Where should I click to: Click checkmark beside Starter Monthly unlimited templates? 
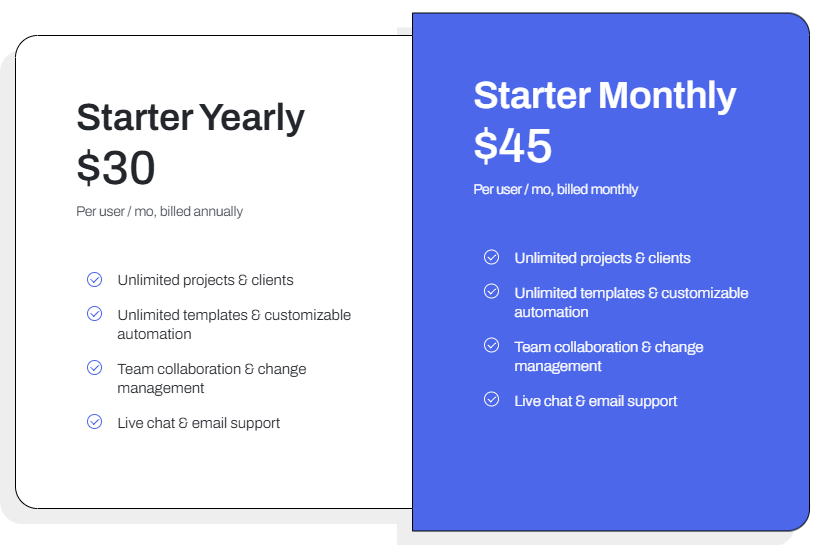tap(492, 291)
